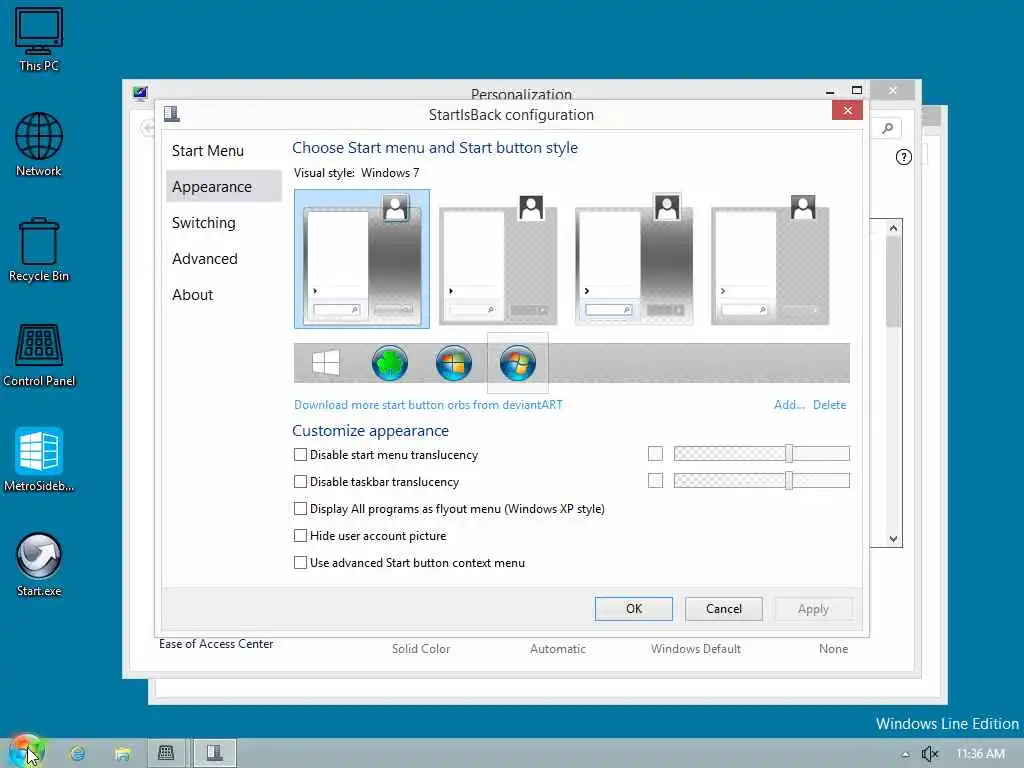Click the Apply button
This screenshot has height=768, width=1024.
(x=813, y=609)
